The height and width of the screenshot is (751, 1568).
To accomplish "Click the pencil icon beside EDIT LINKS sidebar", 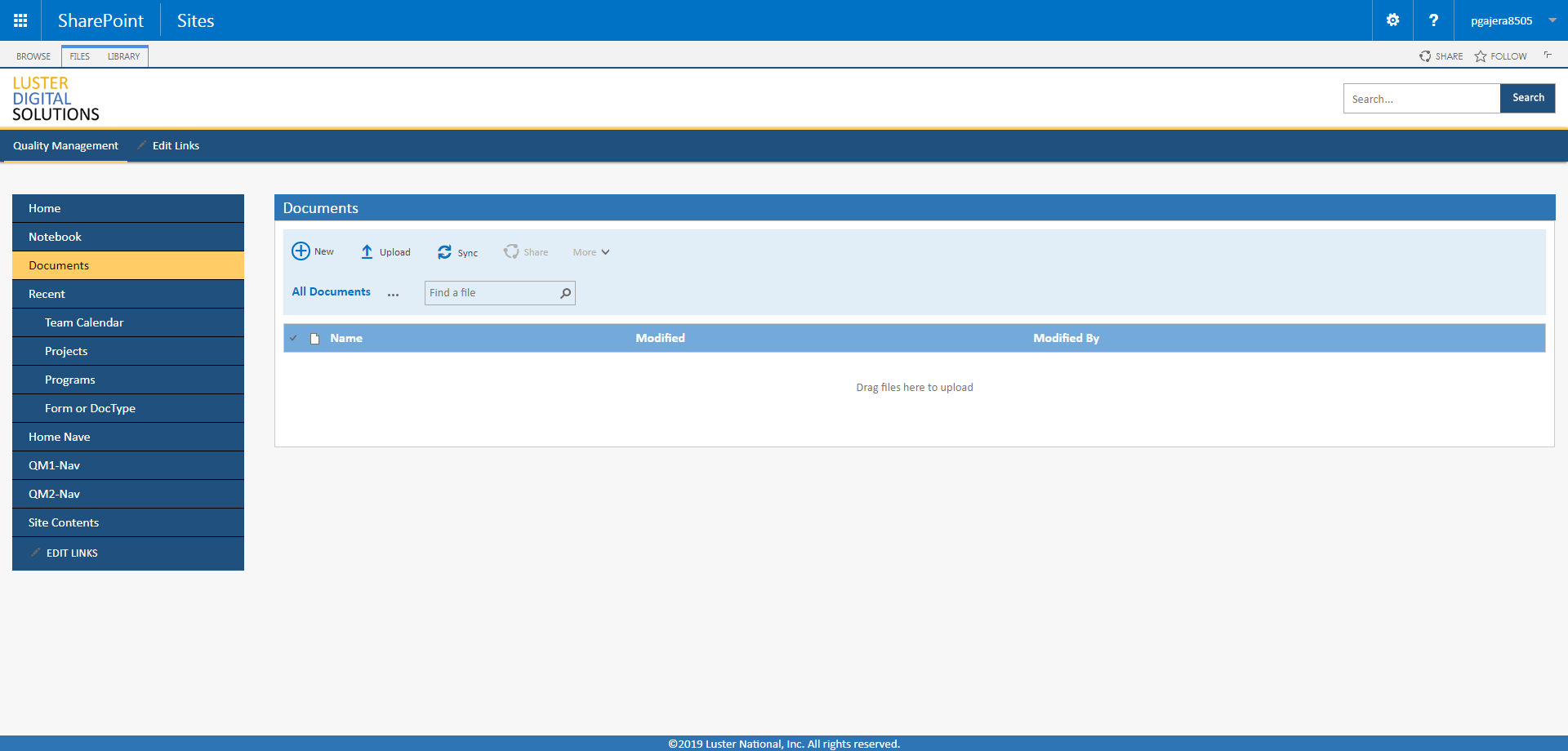I will [36, 553].
